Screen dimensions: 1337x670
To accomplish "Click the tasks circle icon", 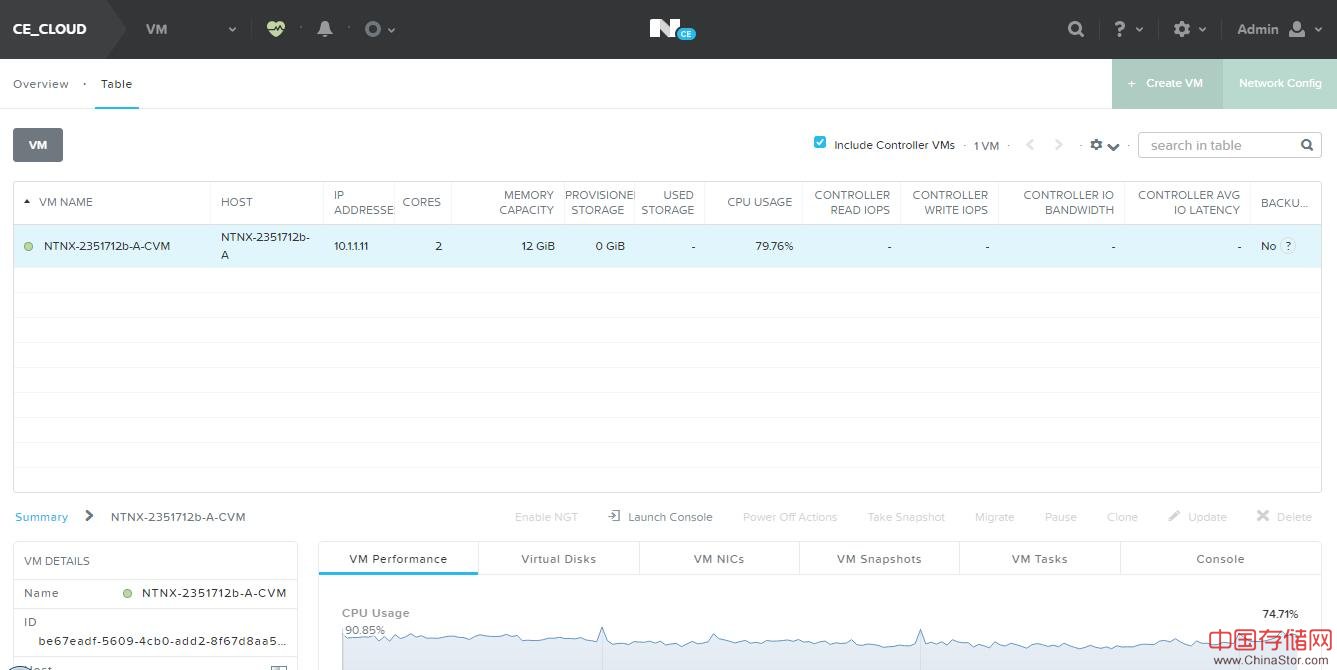I will point(374,29).
